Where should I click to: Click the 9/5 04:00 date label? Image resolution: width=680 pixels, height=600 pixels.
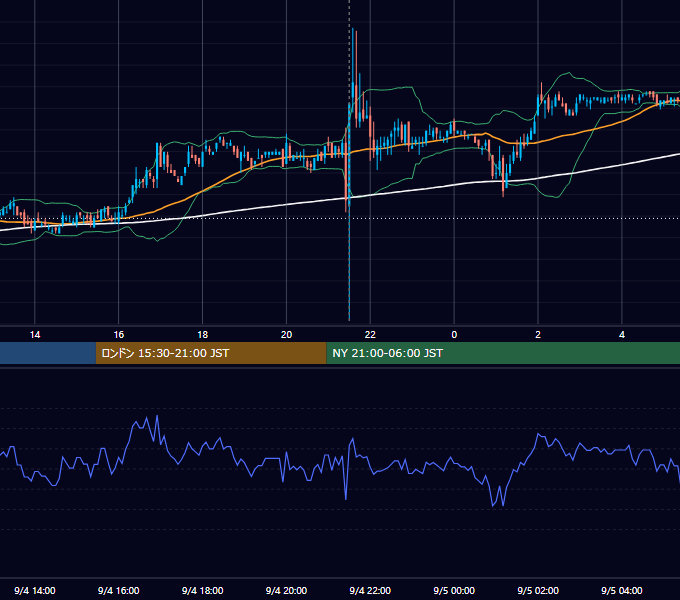(x=622, y=590)
